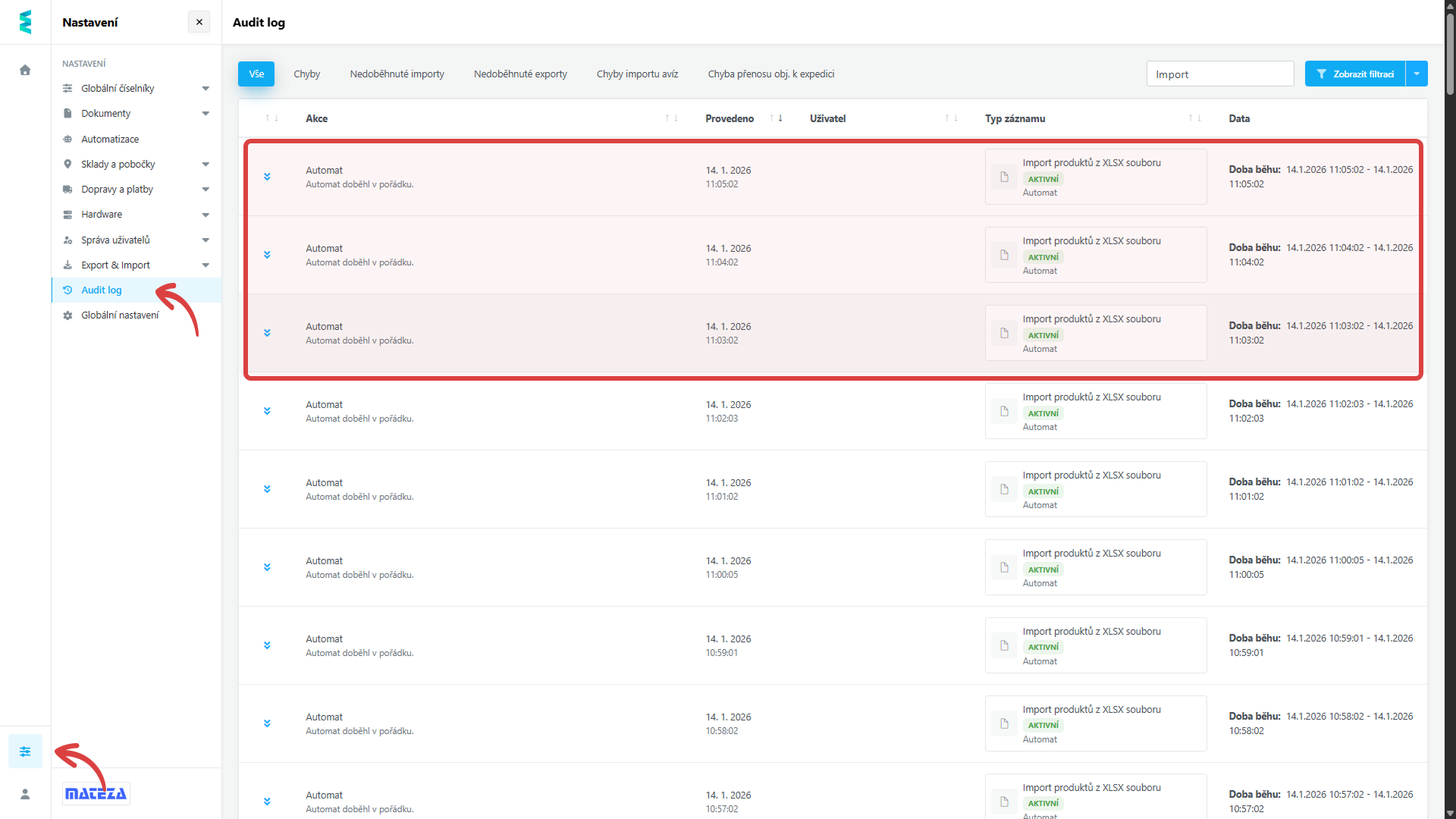Expand the Globální číselníky submenu
This screenshot has width=1456, height=819.
(206, 89)
